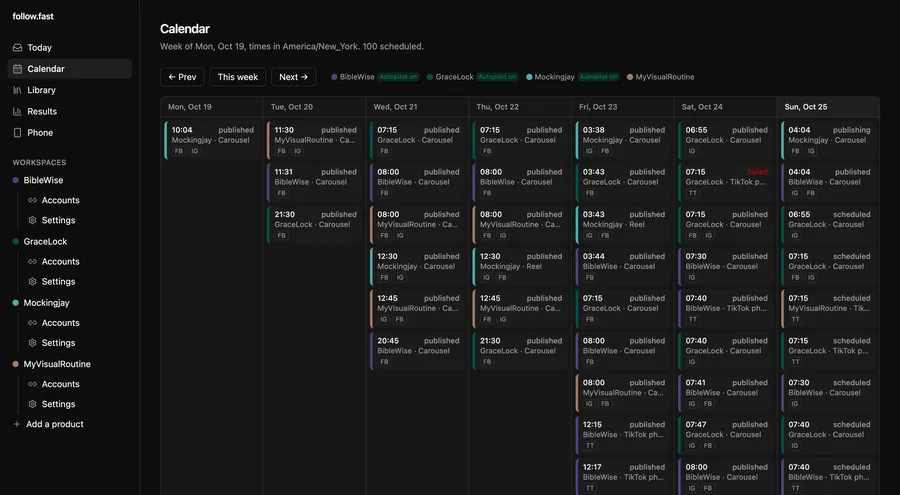Click the Calendar icon in sidebar
This screenshot has width=900, height=495.
(17, 69)
